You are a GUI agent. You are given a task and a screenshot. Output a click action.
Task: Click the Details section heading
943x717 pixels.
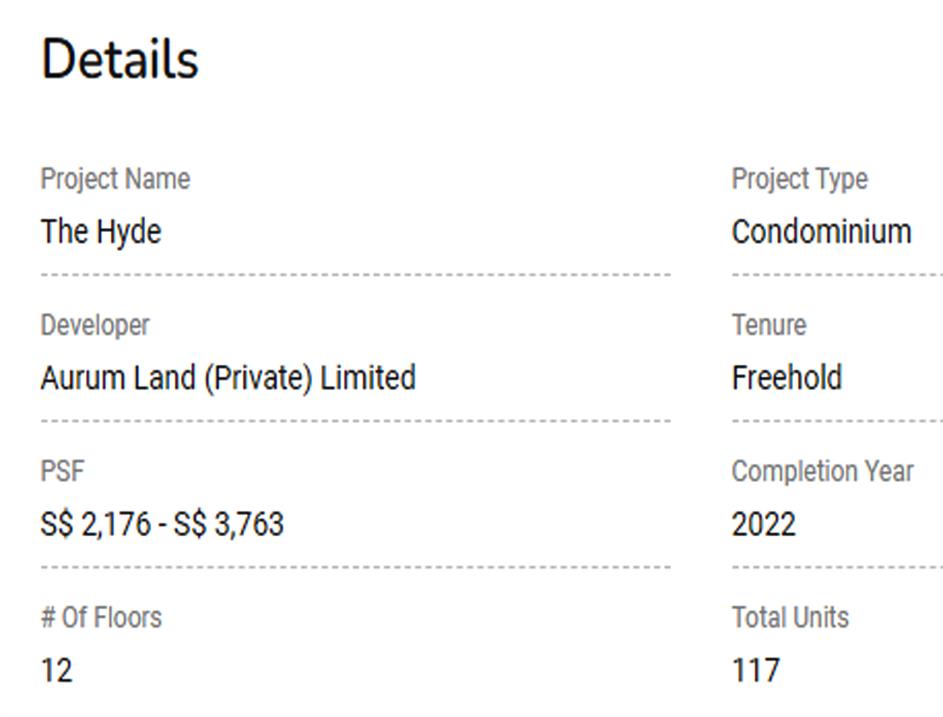point(120,58)
